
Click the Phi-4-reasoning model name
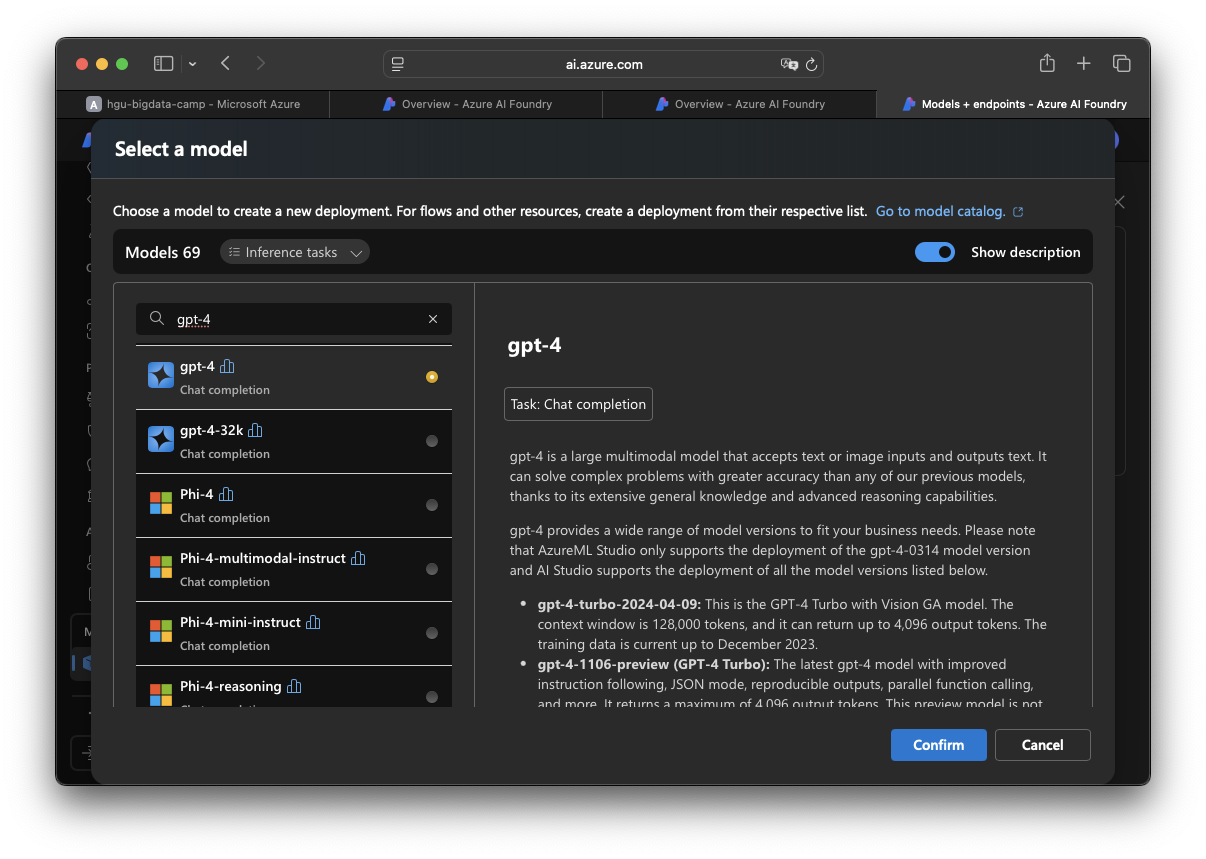tap(231, 686)
